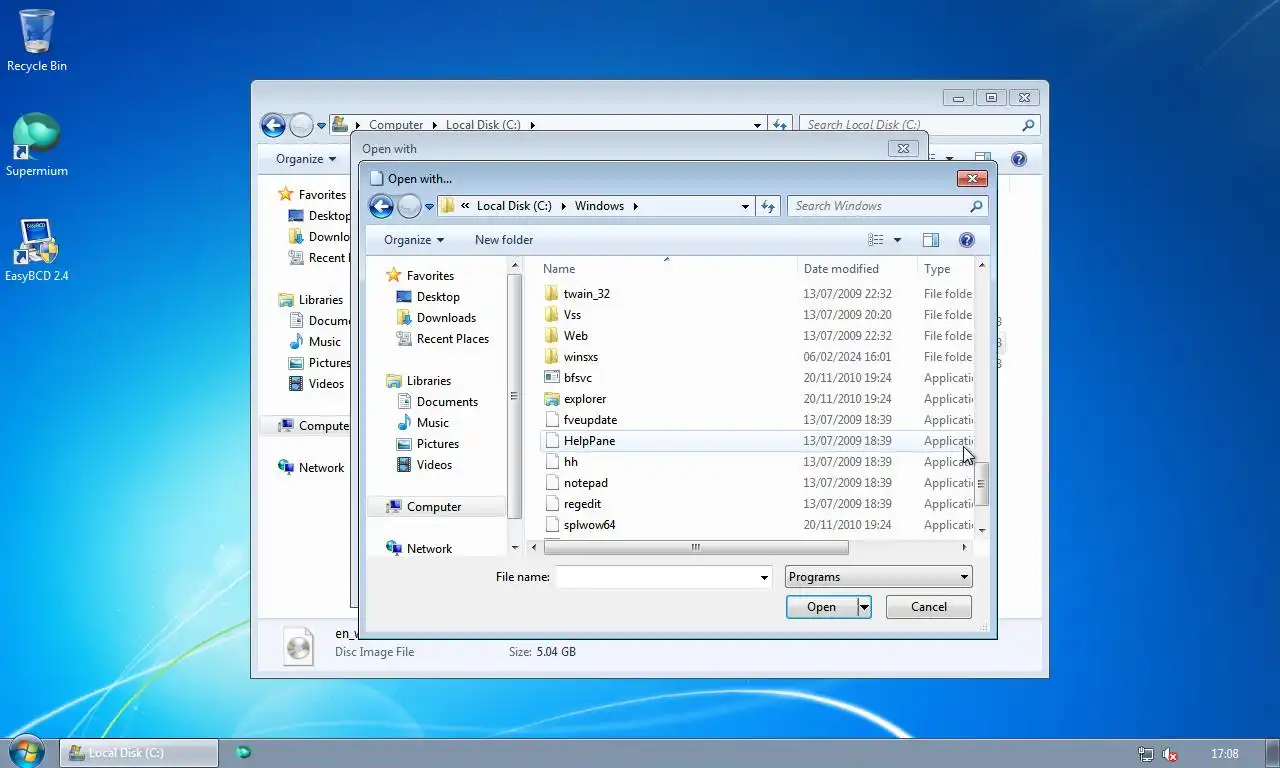This screenshot has width=1280, height=768.
Task: Open the Organize menu in the Local Disk window
Action: (306, 159)
